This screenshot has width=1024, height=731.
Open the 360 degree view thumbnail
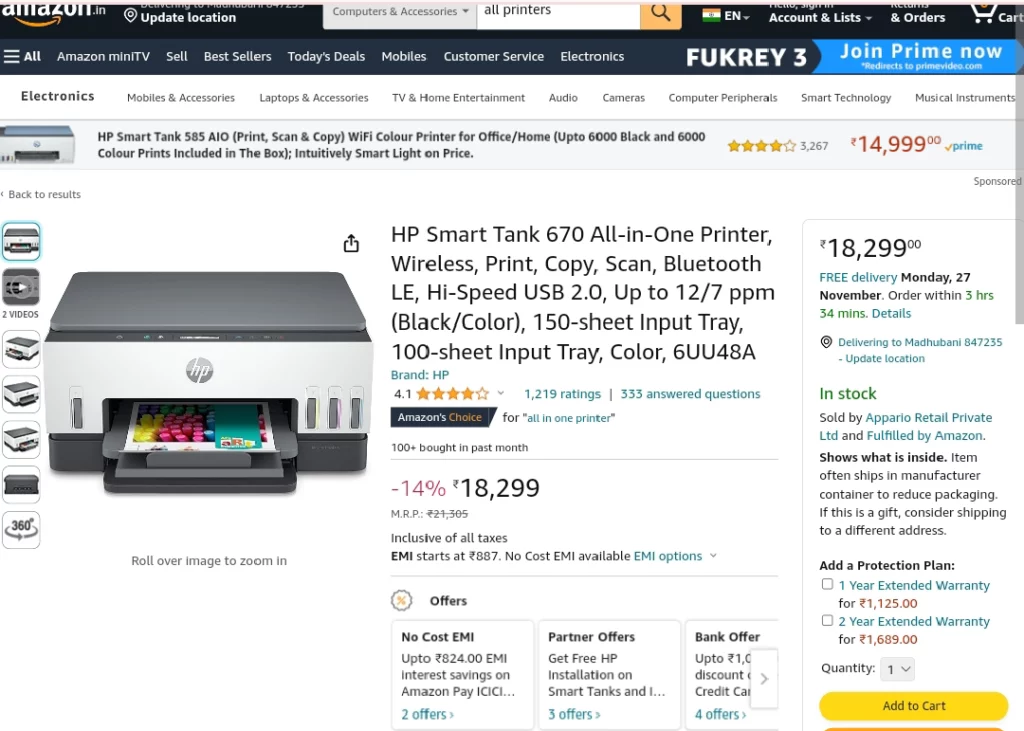pyautogui.click(x=21, y=530)
